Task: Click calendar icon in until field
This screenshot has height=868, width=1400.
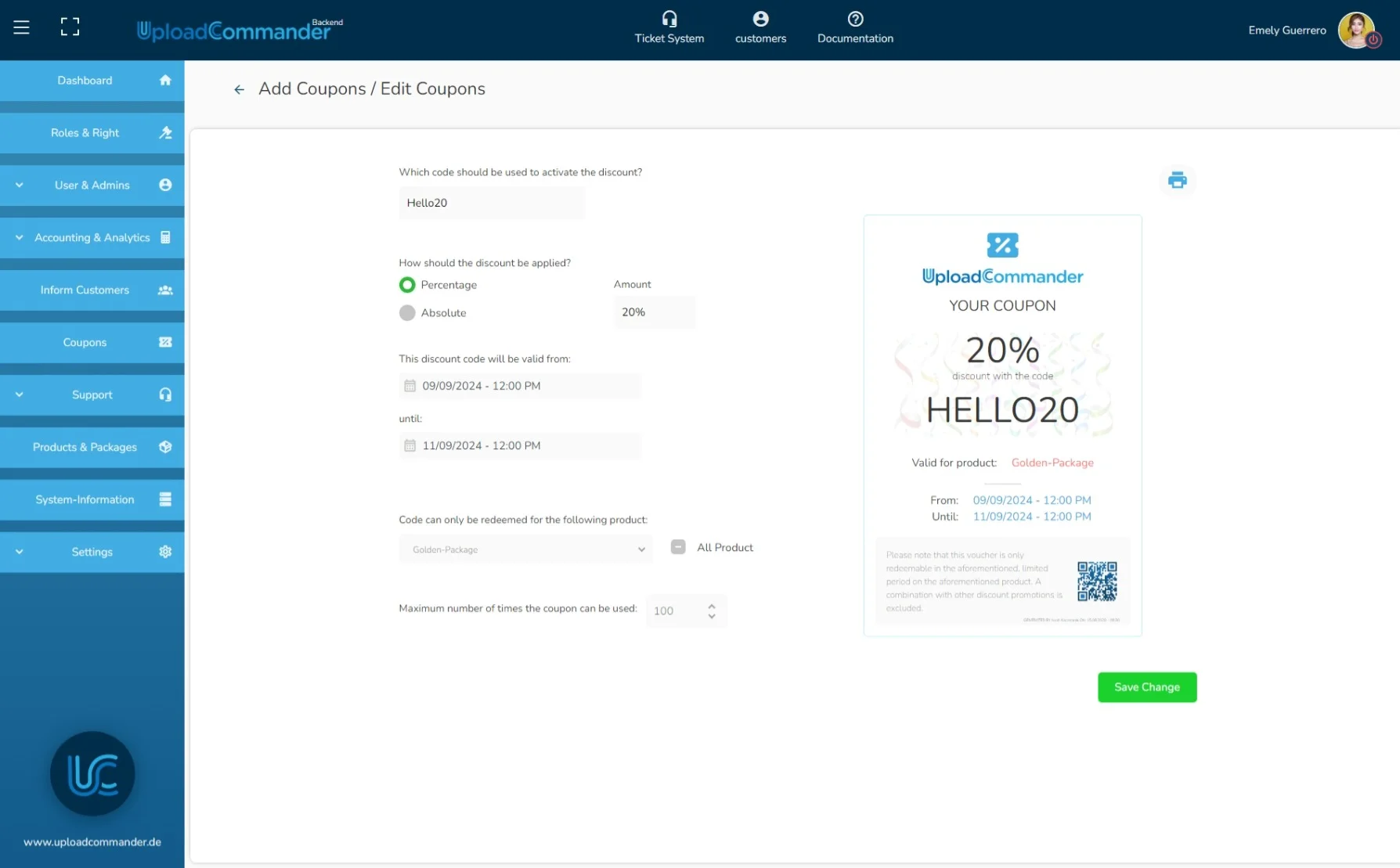Action: 410,445
